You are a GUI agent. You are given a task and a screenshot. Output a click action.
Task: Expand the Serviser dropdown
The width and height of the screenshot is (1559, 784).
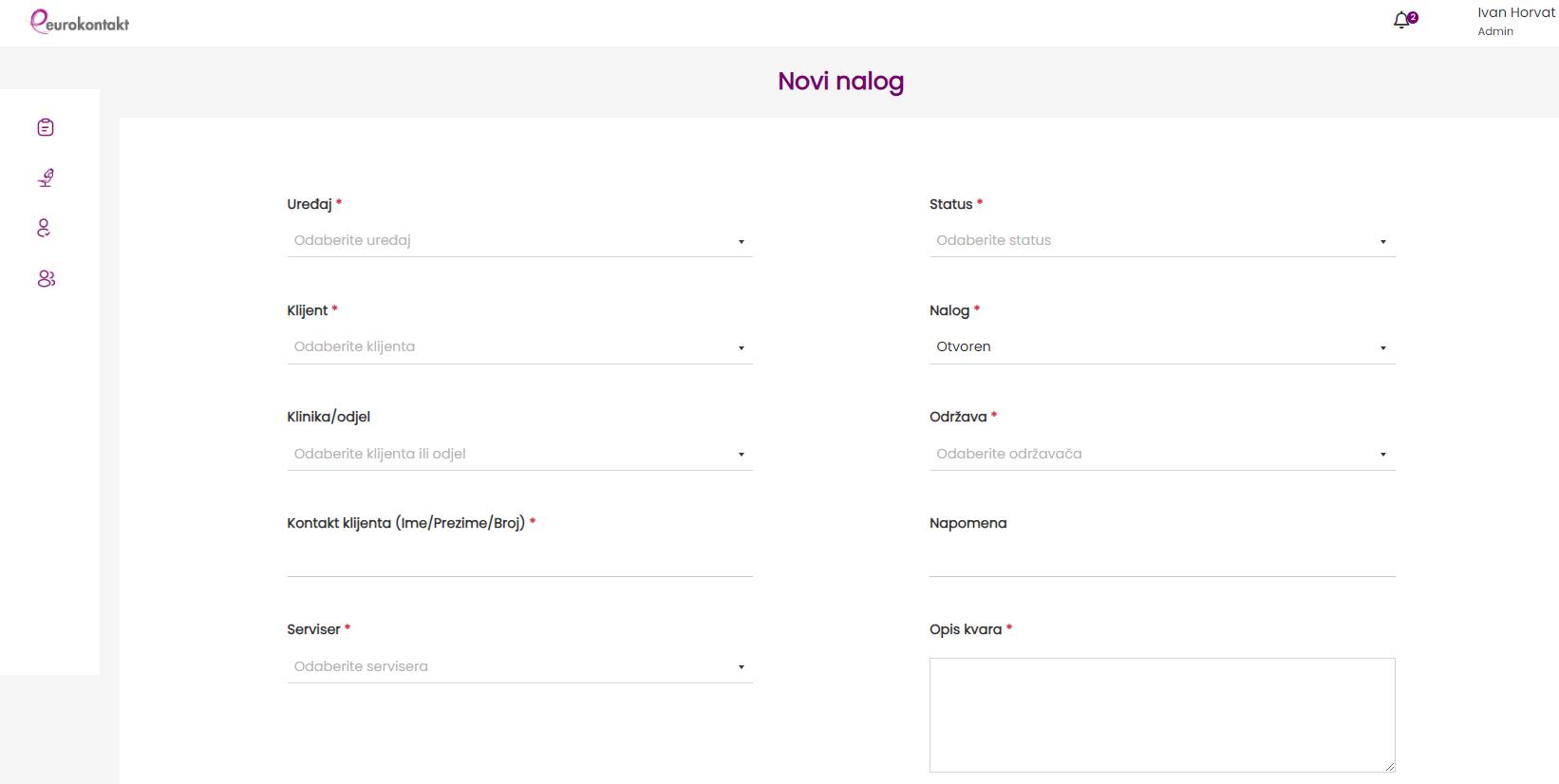tap(519, 667)
